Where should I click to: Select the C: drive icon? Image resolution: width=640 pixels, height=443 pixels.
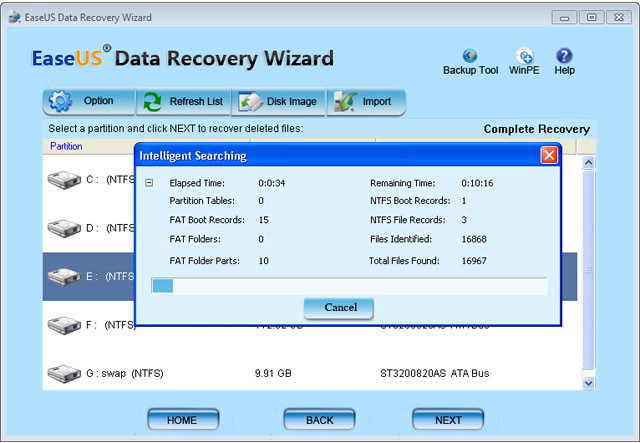[64, 180]
